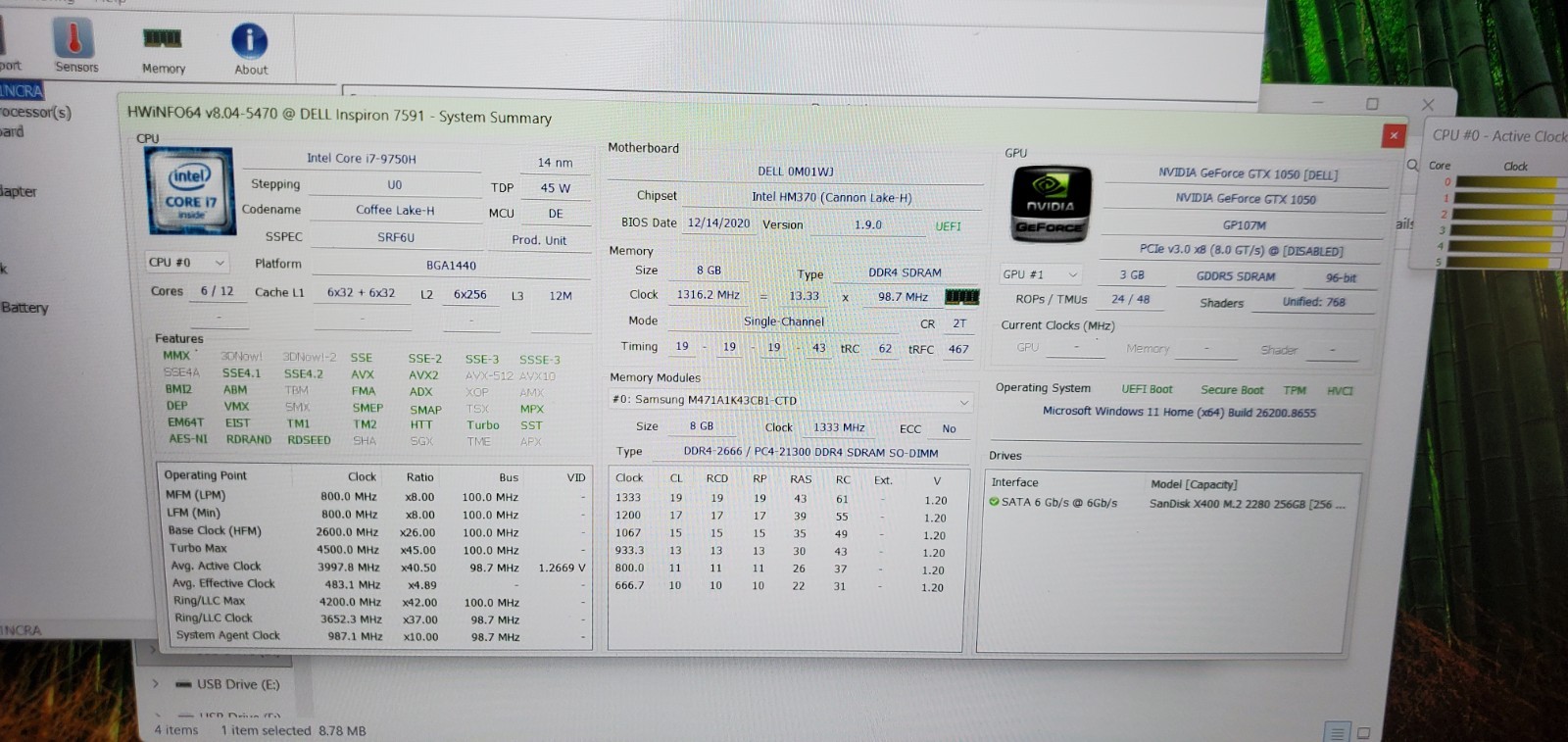Screen dimensions: 1568x742
Task: Select the Battery item in the left tree
Action: pos(24,307)
